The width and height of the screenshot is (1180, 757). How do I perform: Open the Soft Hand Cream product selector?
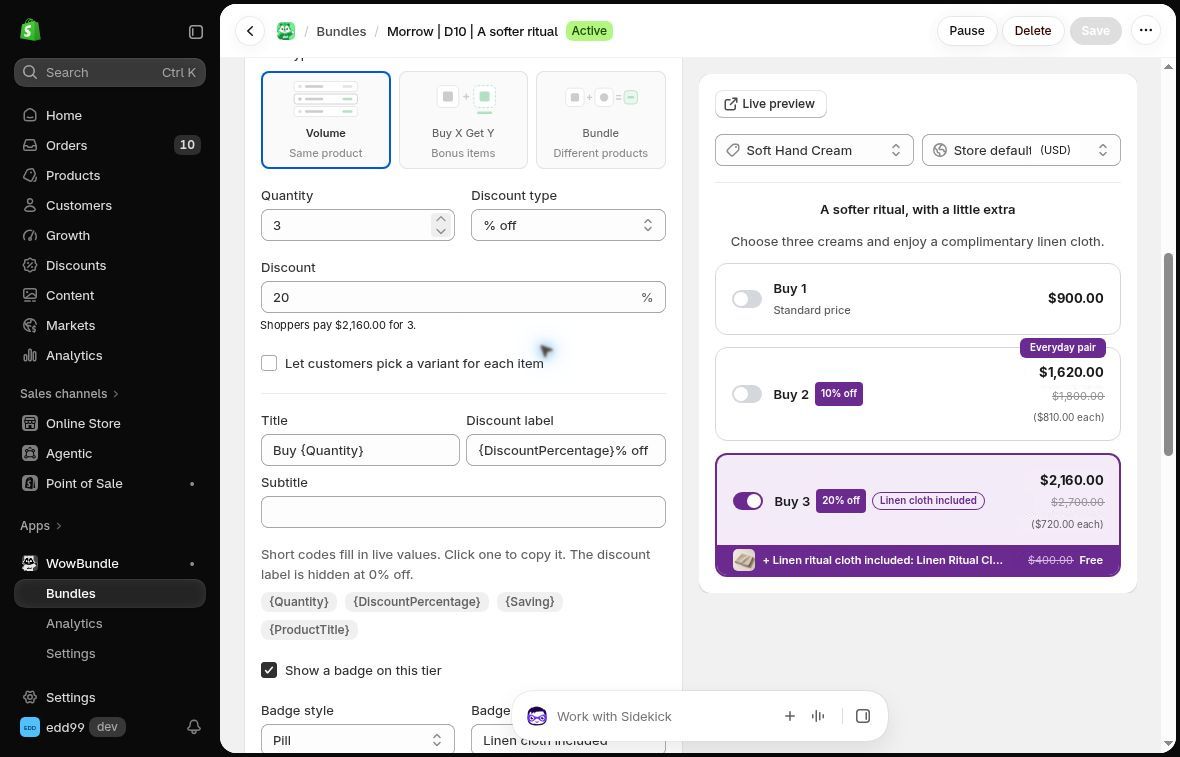tap(814, 150)
